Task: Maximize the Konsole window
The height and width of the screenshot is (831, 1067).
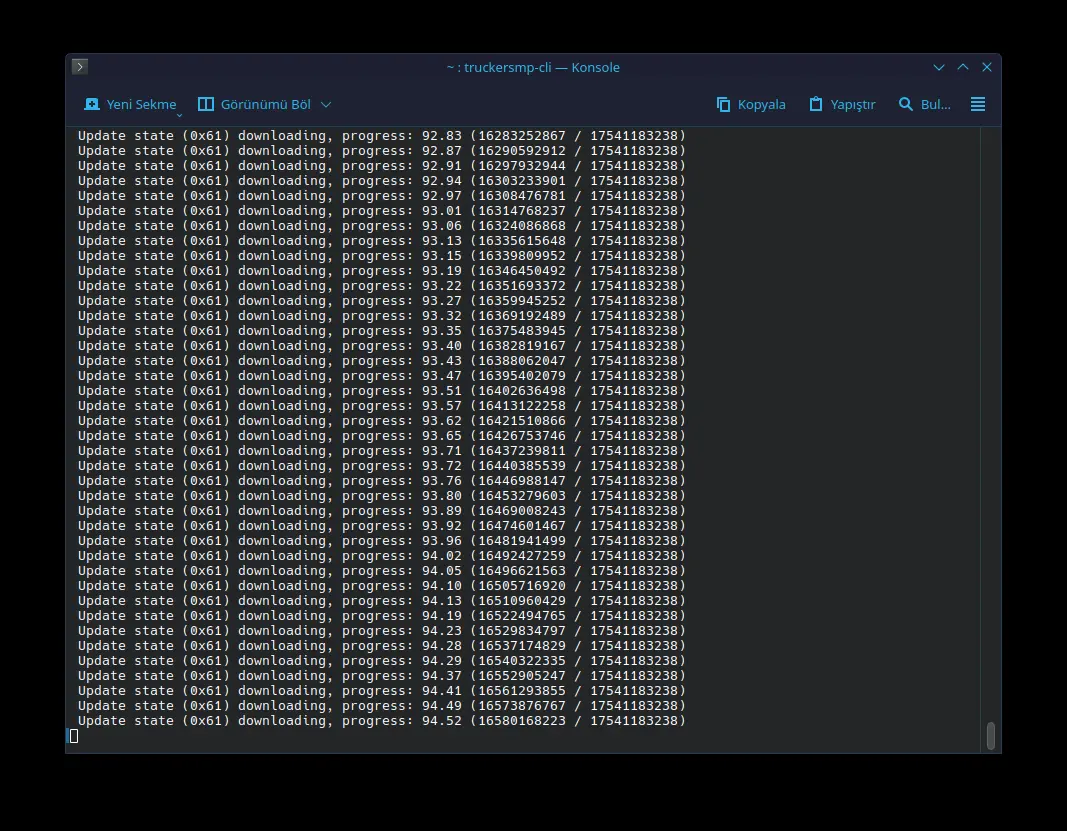Action: pos(963,67)
